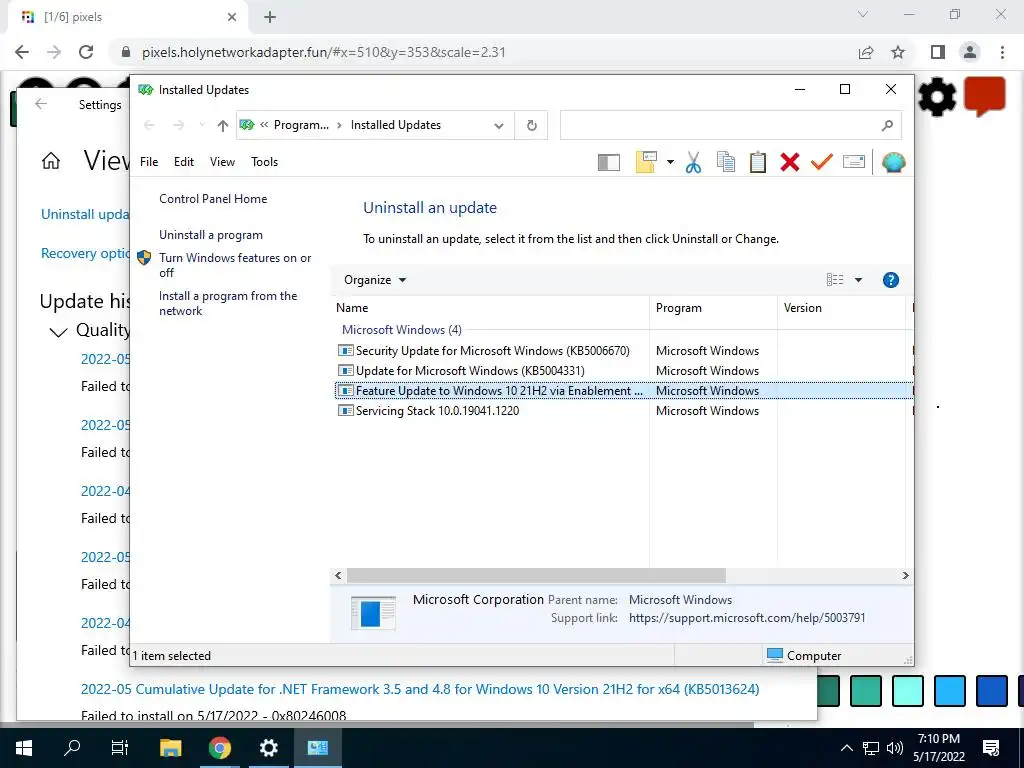Click the Settings window home icon
This screenshot has width=1024, height=768.
(x=51, y=161)
